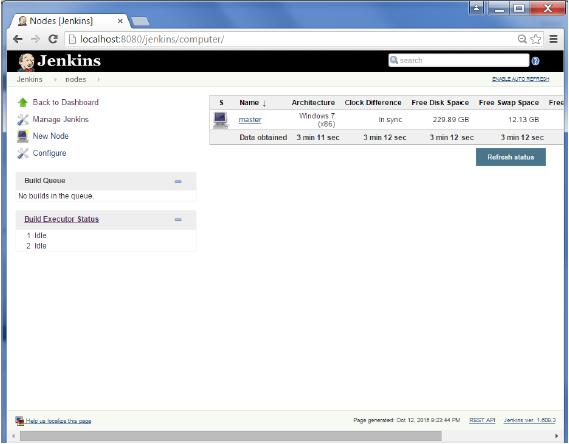Reload the page with the browser refresh icon
569x444 pixels.
click(x=53, y=39)
